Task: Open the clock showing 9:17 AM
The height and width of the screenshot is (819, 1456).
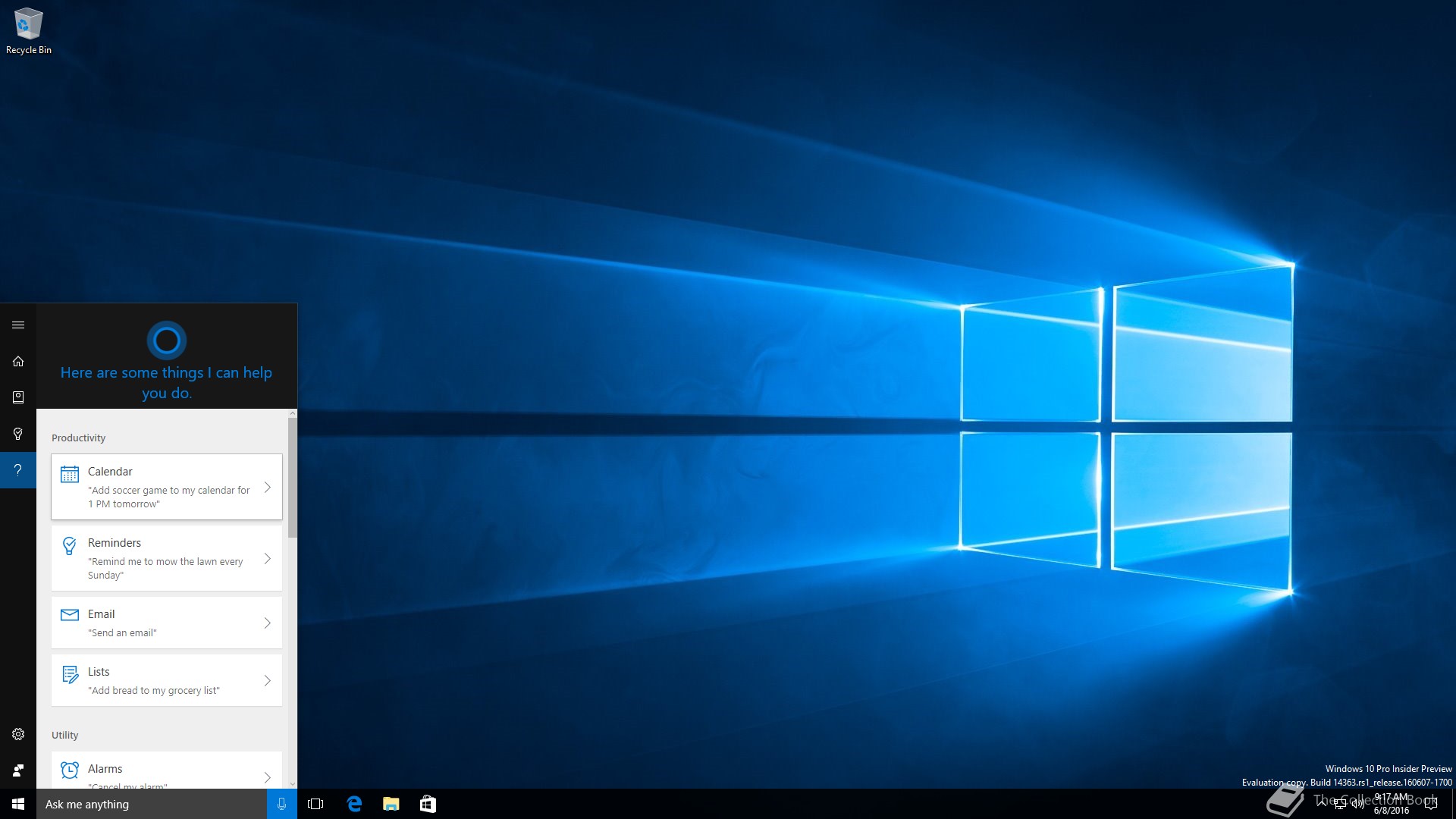Action: pyautogui.click(x=1391, y=804)
